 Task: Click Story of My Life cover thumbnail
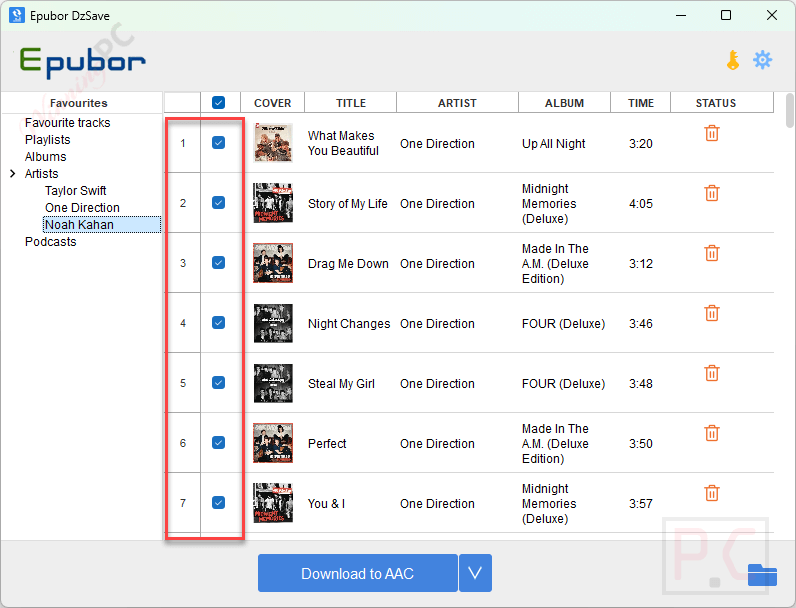pyautogui.click(x=273, y=202)
